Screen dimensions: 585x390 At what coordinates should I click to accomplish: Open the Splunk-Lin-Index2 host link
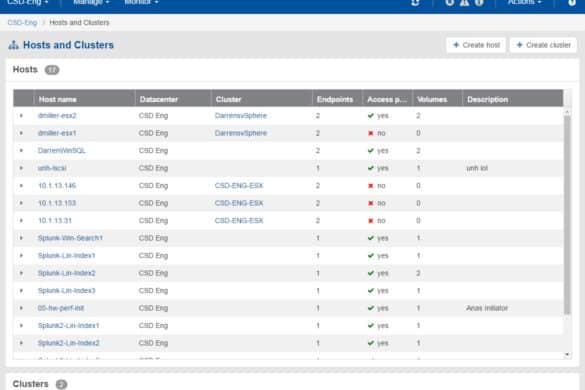pyautogui.click(x=67, y=273)
